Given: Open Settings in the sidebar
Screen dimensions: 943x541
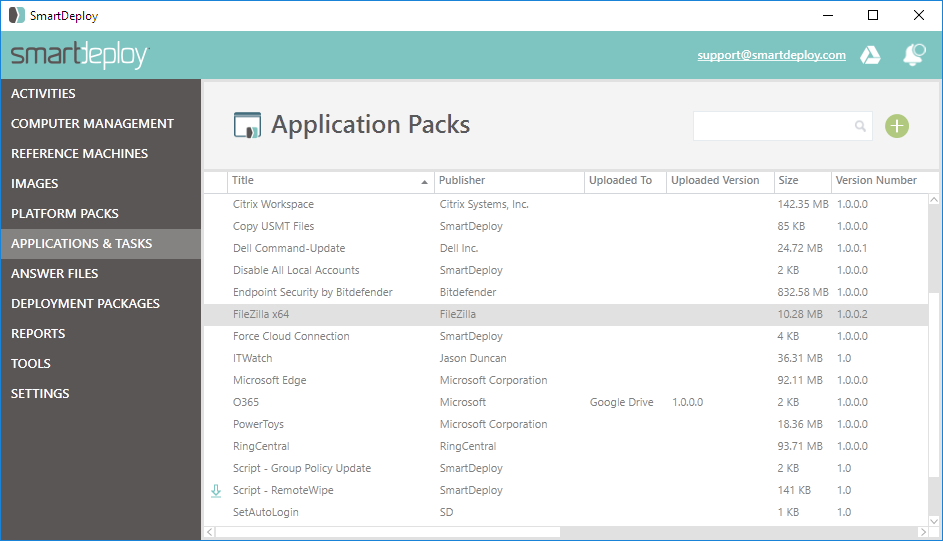Looking at the screenshot, I should 100,394.
